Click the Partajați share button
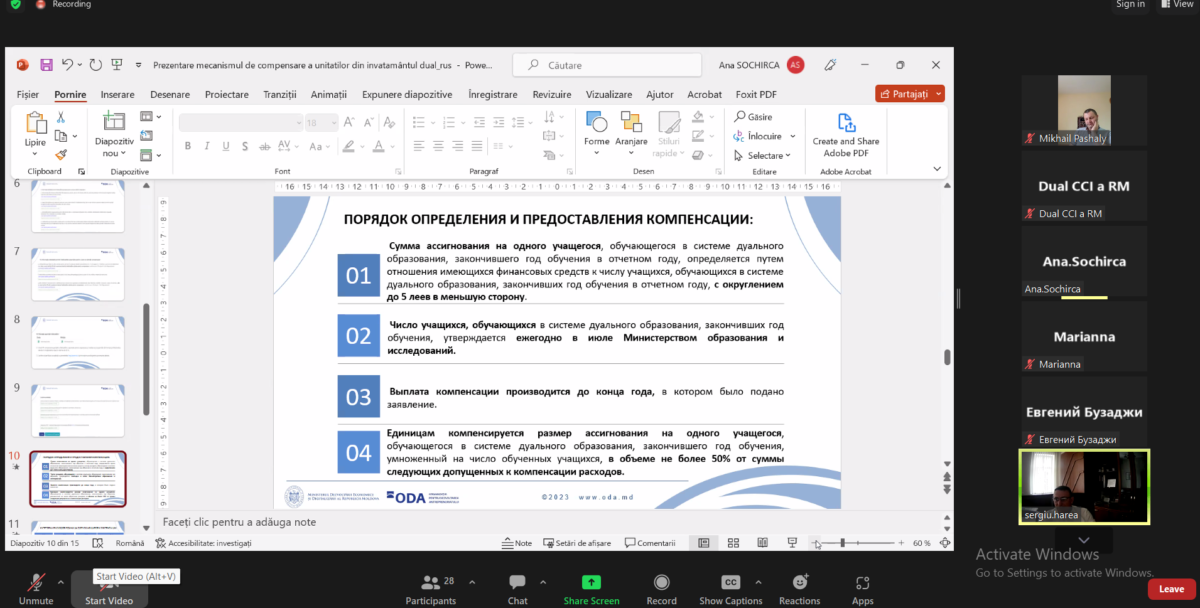The height and width of the screenshot is (608, 1200). pos(903,94)
